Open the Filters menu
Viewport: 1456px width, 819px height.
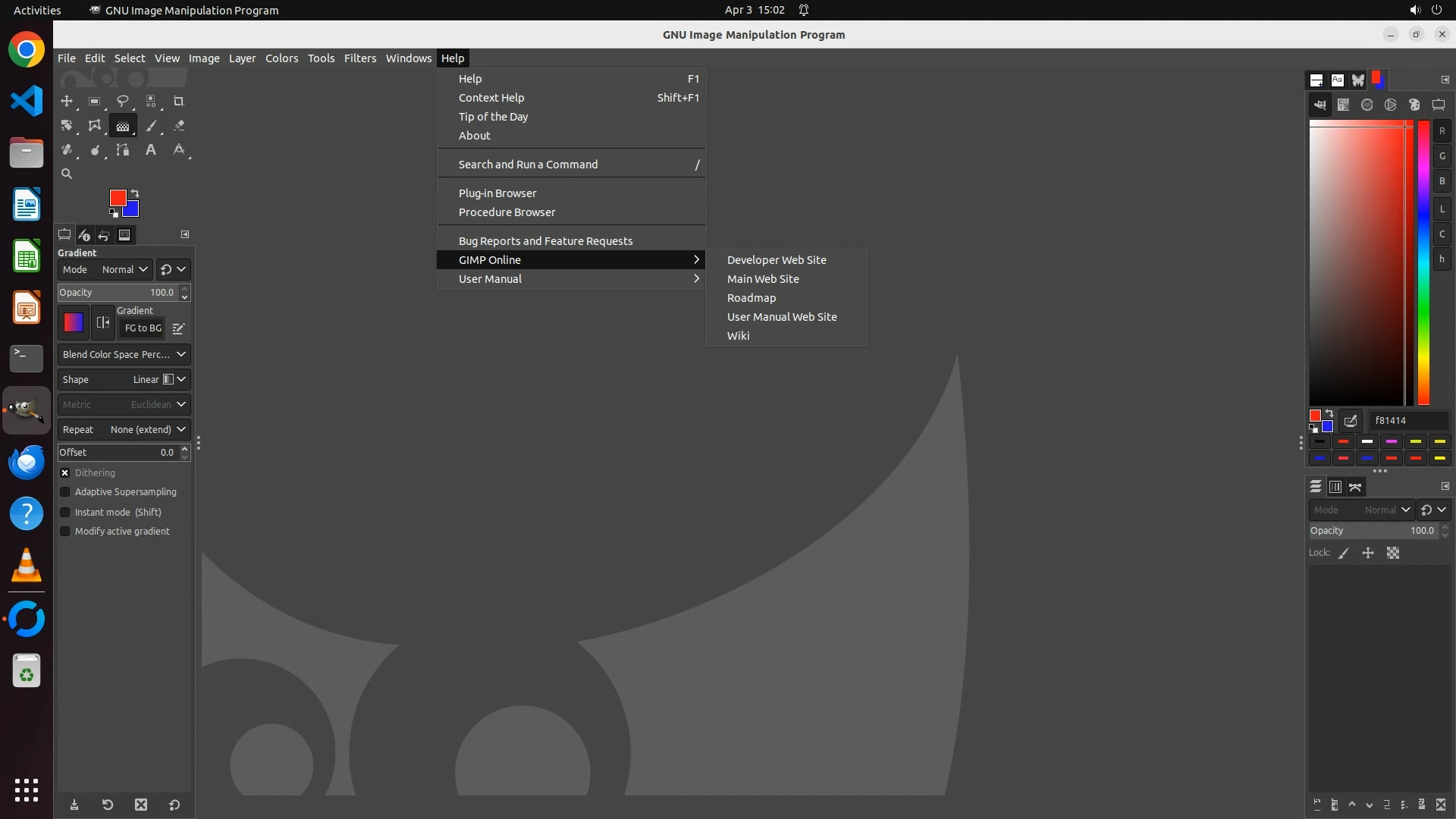point(359,58)
